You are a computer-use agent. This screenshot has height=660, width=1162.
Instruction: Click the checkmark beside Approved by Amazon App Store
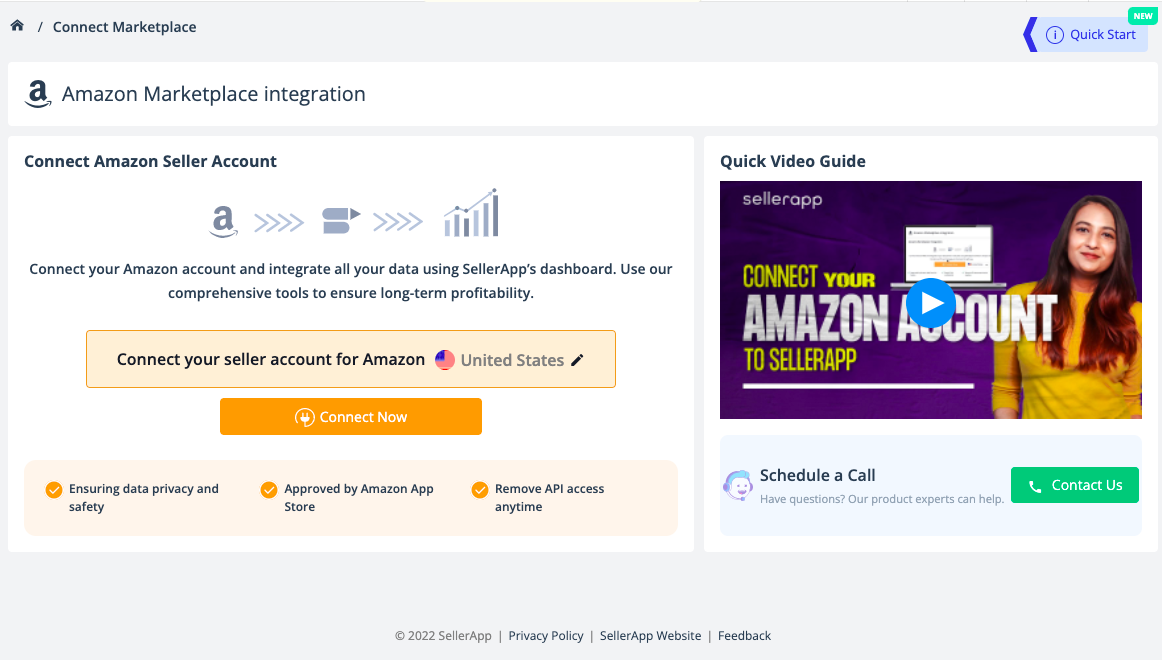click(x=269, y=490)
